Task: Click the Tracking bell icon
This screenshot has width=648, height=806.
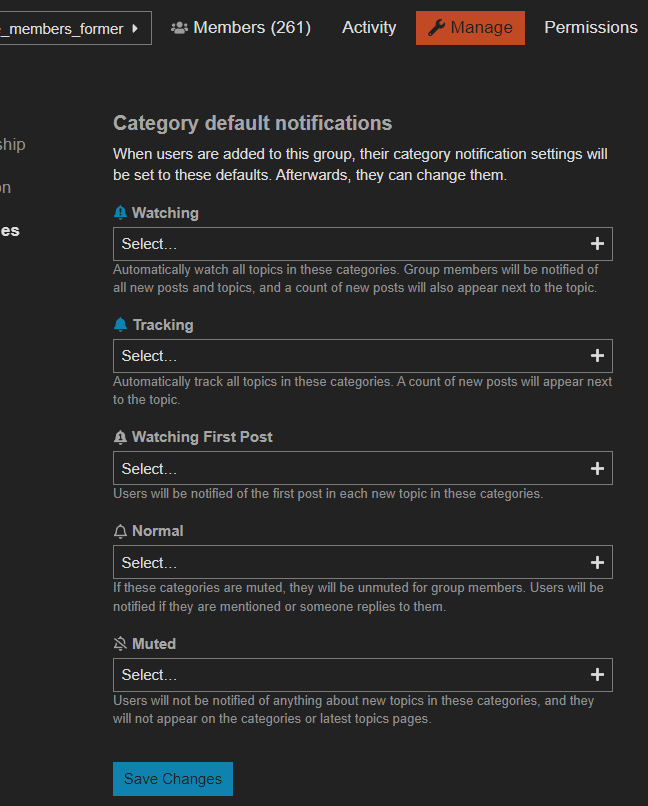Action: coord(120,325)
